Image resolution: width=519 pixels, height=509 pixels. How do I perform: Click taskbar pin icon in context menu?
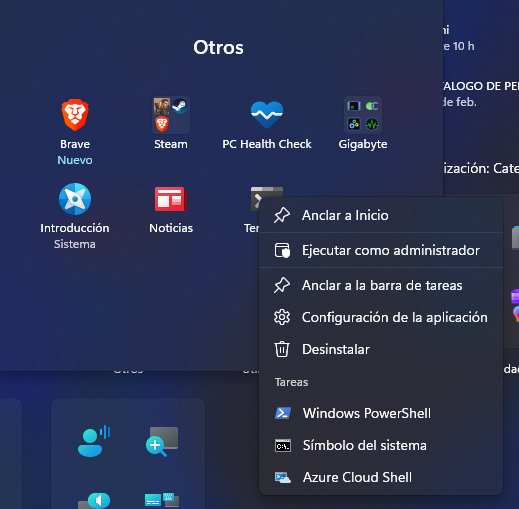coord(282,285)
